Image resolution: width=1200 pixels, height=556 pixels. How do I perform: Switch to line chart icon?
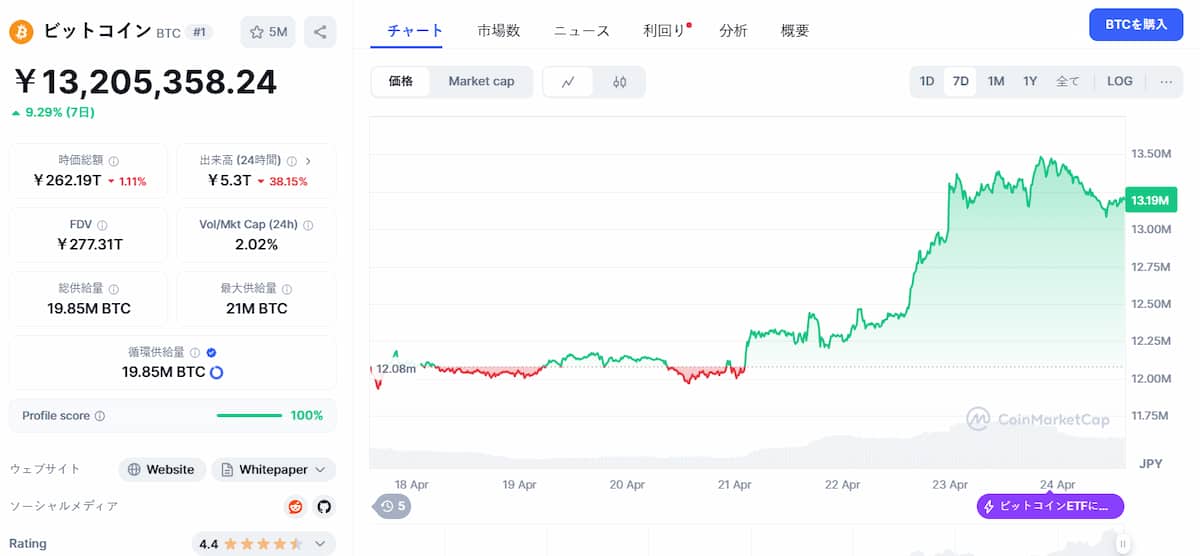[x=568, y=82]
